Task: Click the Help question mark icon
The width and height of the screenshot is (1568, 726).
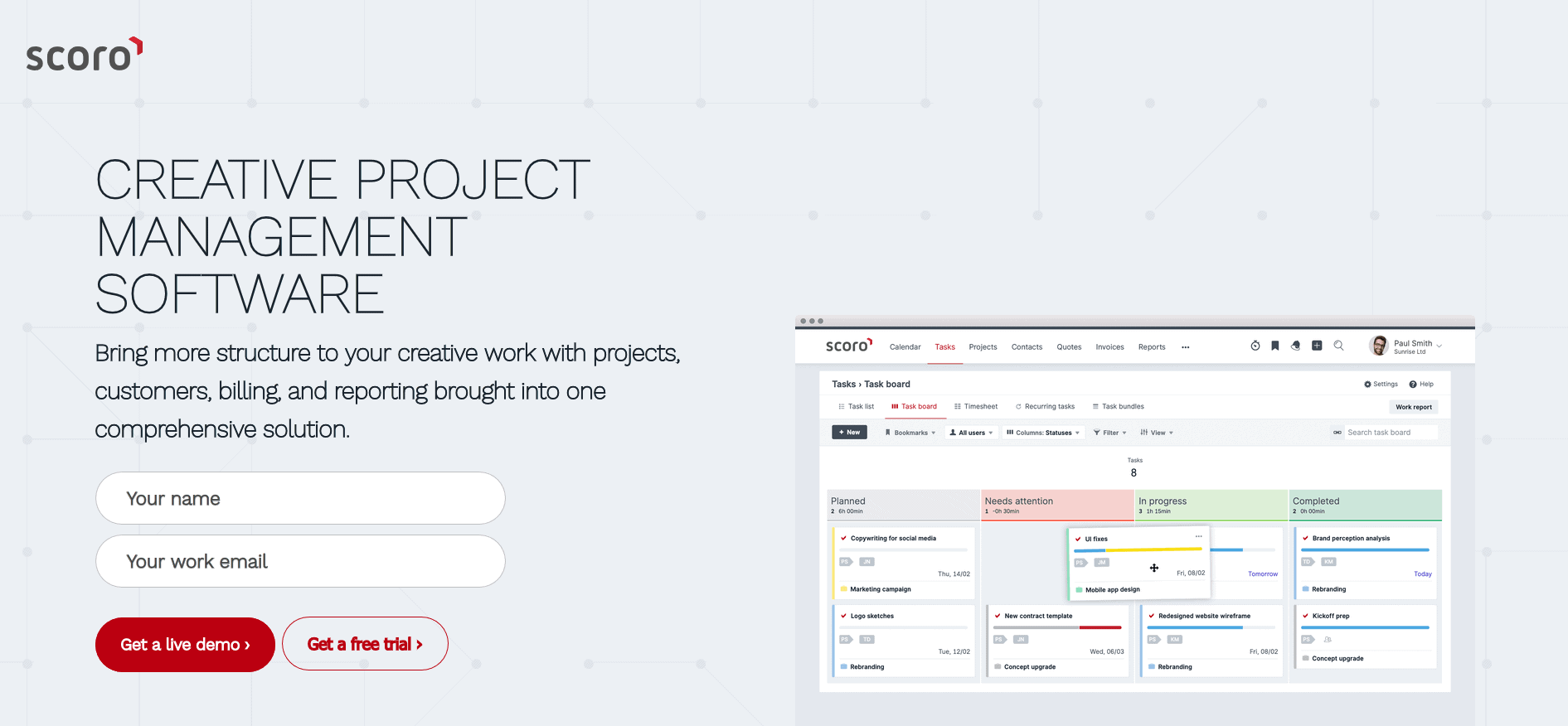Action: click(x=1413, y=384)
